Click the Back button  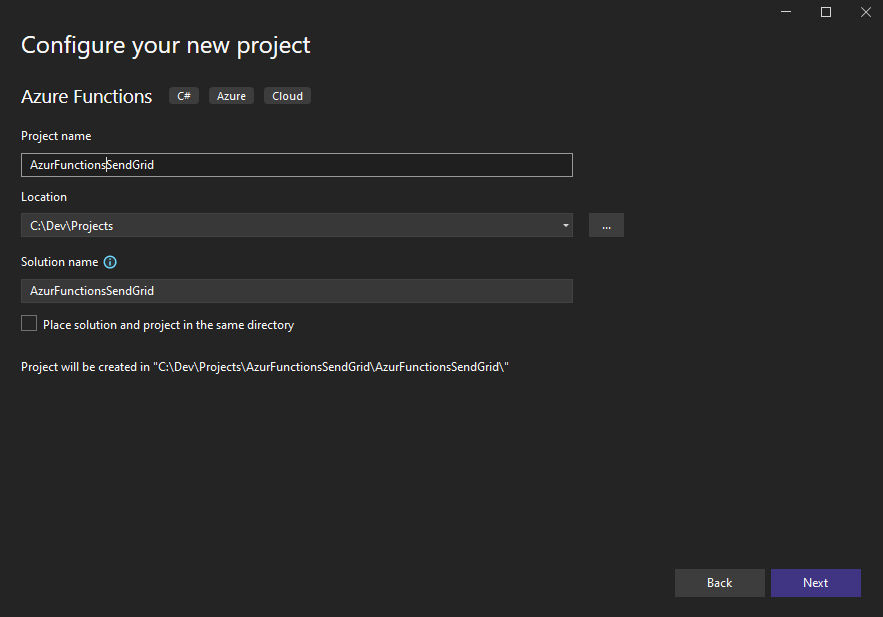point(719,582)
